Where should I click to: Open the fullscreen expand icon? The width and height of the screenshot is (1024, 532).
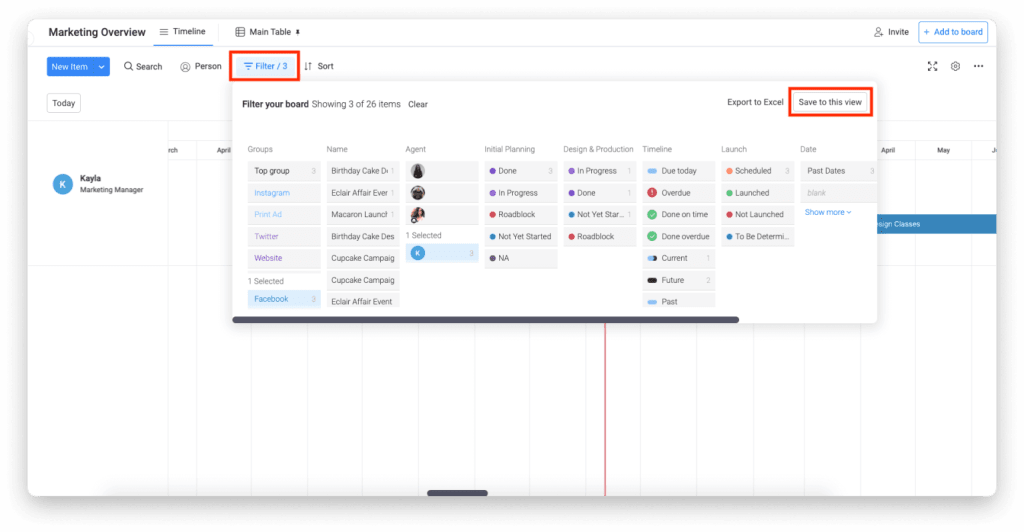[932, 66]
